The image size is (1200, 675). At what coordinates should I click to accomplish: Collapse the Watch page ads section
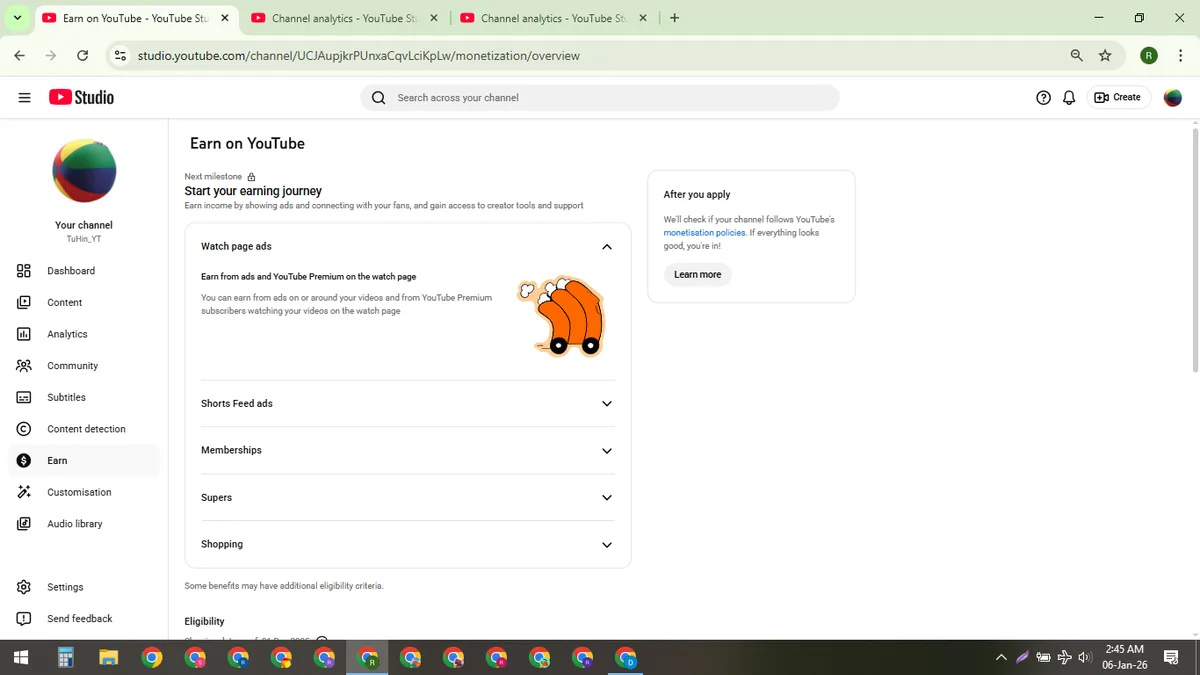coord(606,247)
